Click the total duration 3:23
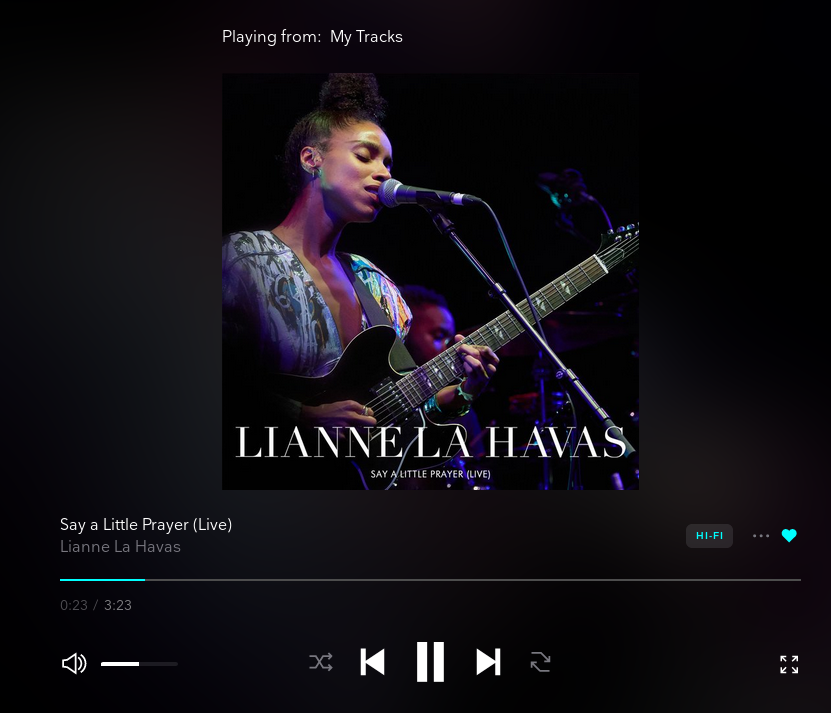 118,605
